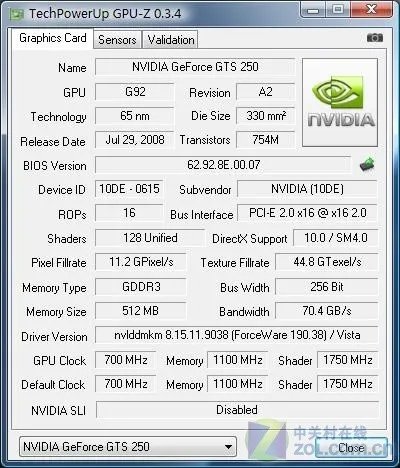Select the Graphics Card tab
This screenshot has width=400, height=468.
[53, 38]
